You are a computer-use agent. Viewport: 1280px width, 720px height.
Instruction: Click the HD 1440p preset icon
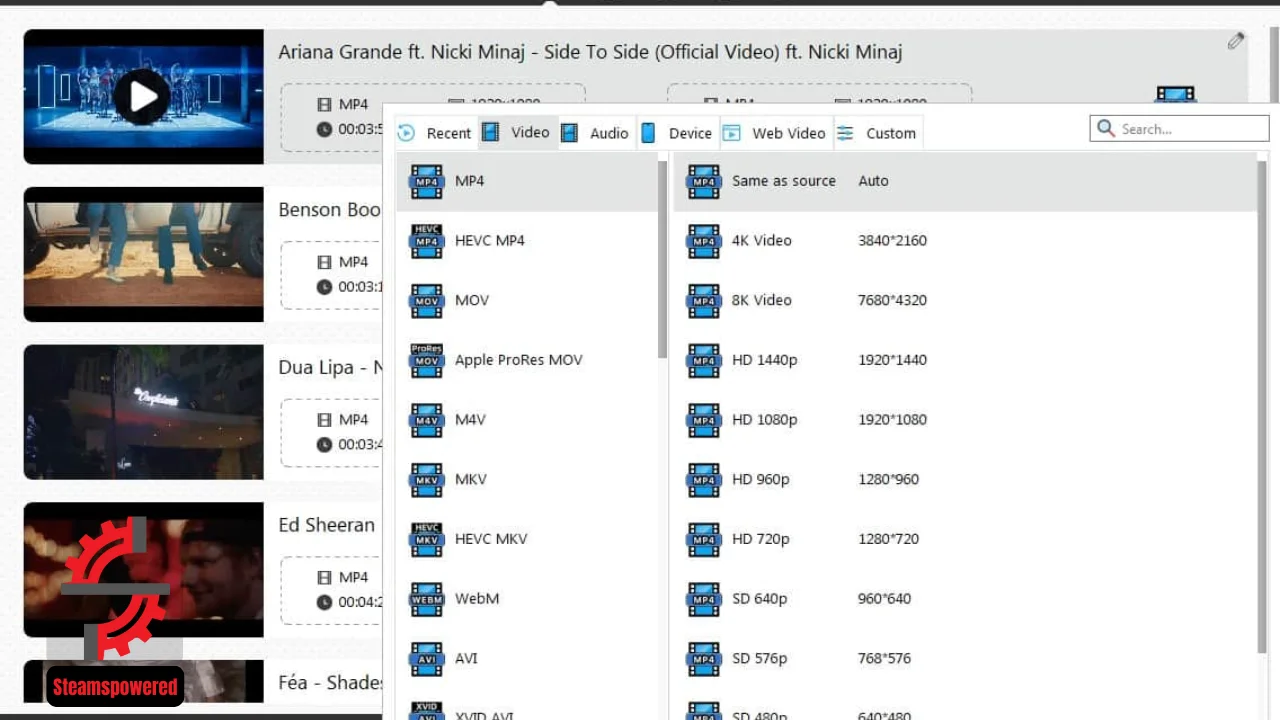pos(704,361)
